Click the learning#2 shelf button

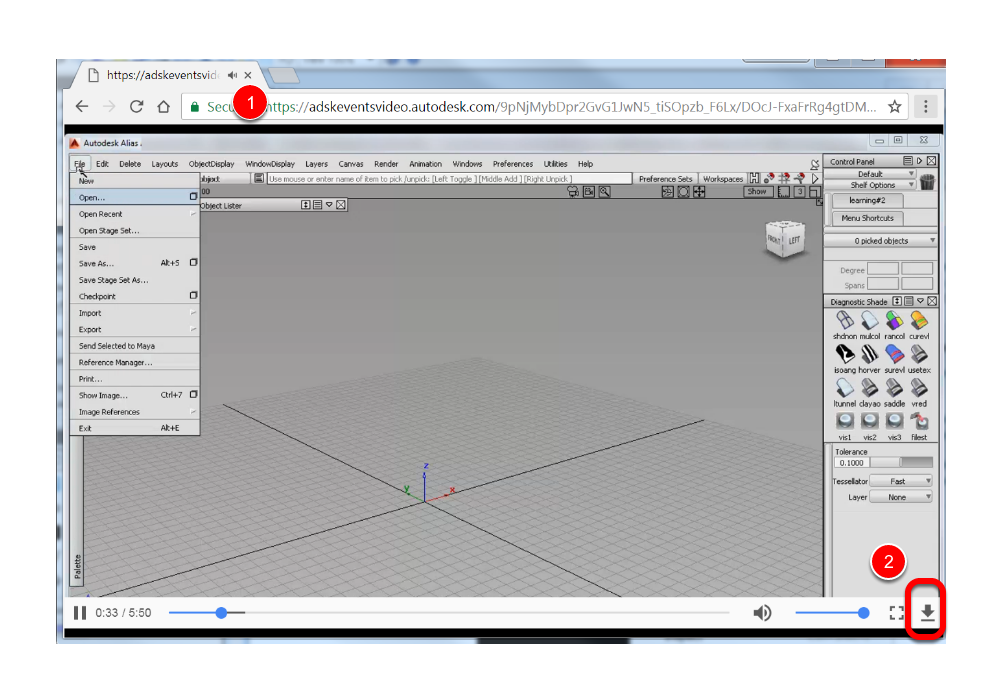867,200
